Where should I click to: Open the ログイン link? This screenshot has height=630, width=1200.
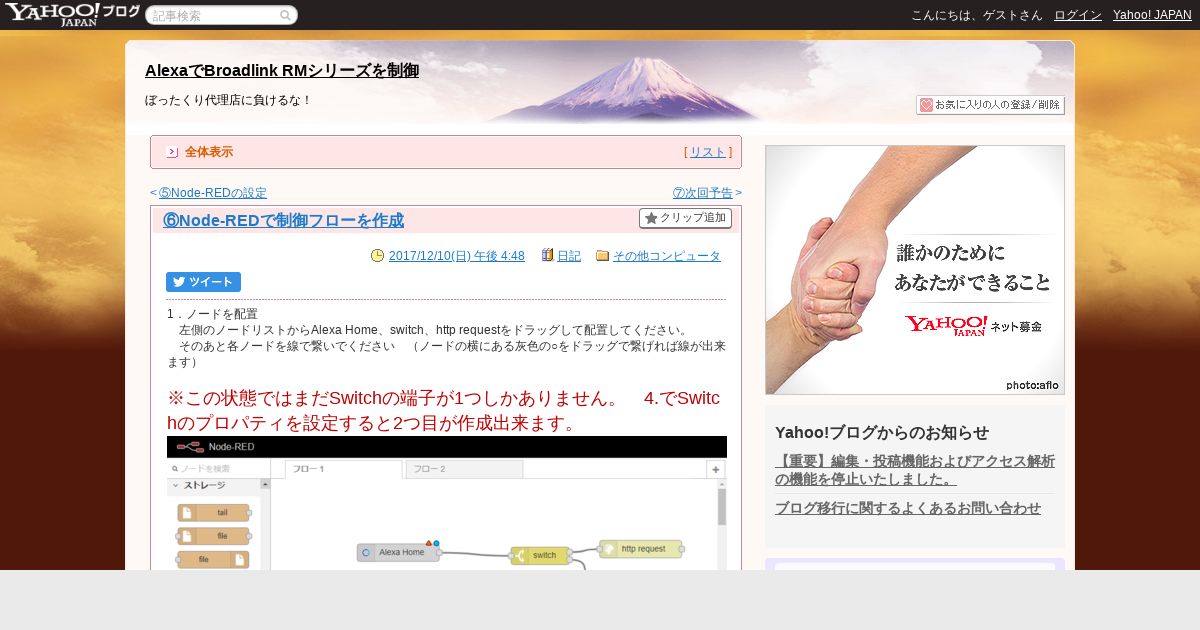1078,15
